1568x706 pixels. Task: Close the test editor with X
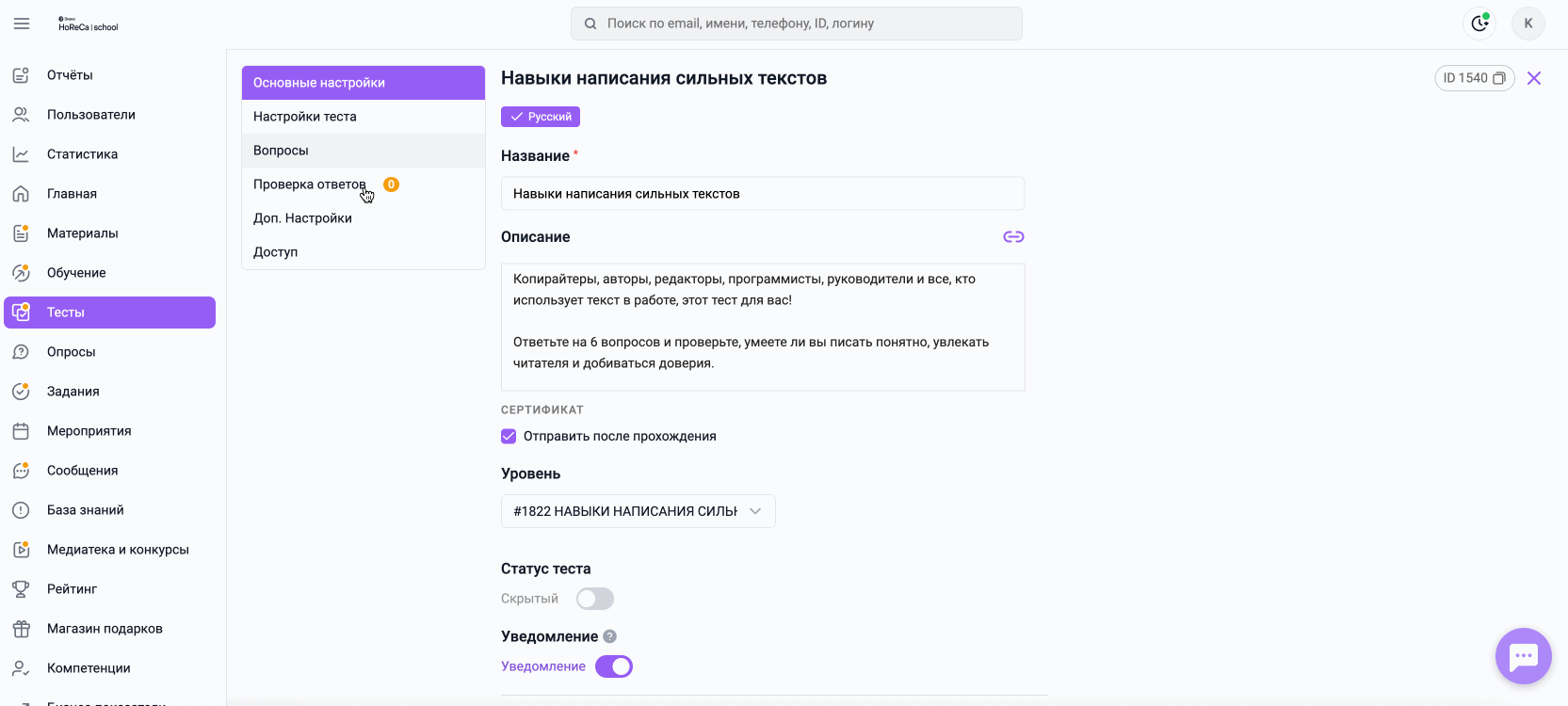pos(1534,78)
